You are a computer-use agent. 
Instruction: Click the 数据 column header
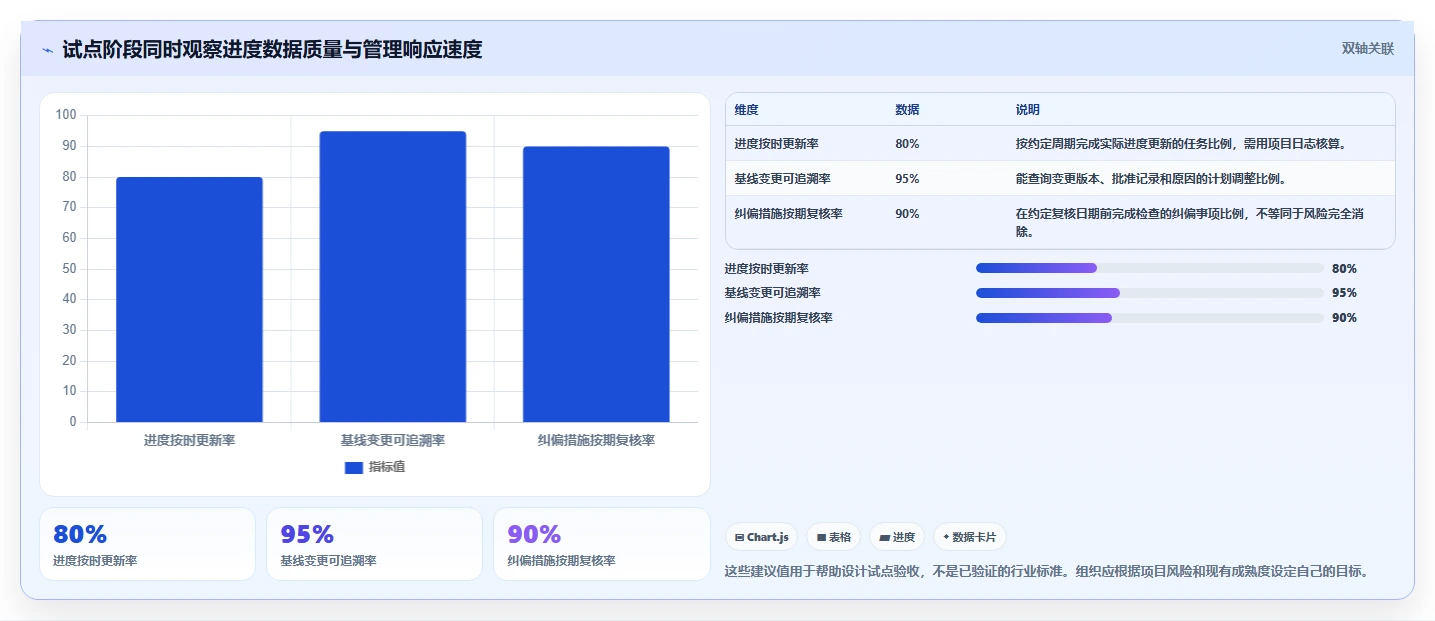click(x=907, y=110)
